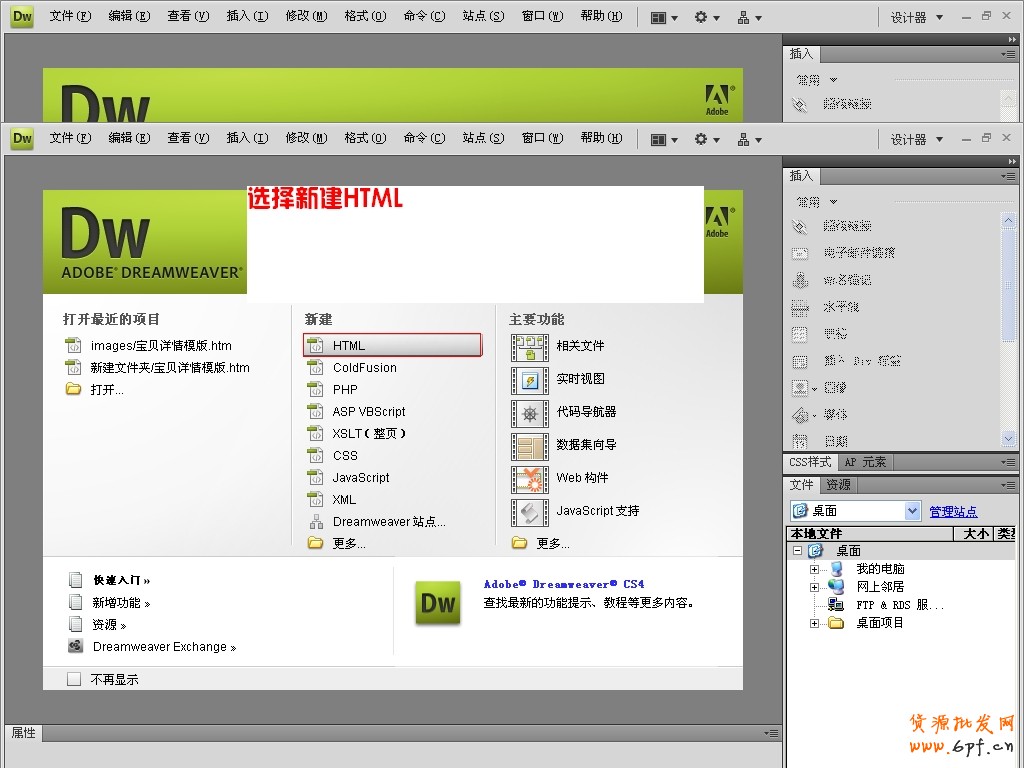Open 文件(F) menu in front window

click(x=70, y=138)
